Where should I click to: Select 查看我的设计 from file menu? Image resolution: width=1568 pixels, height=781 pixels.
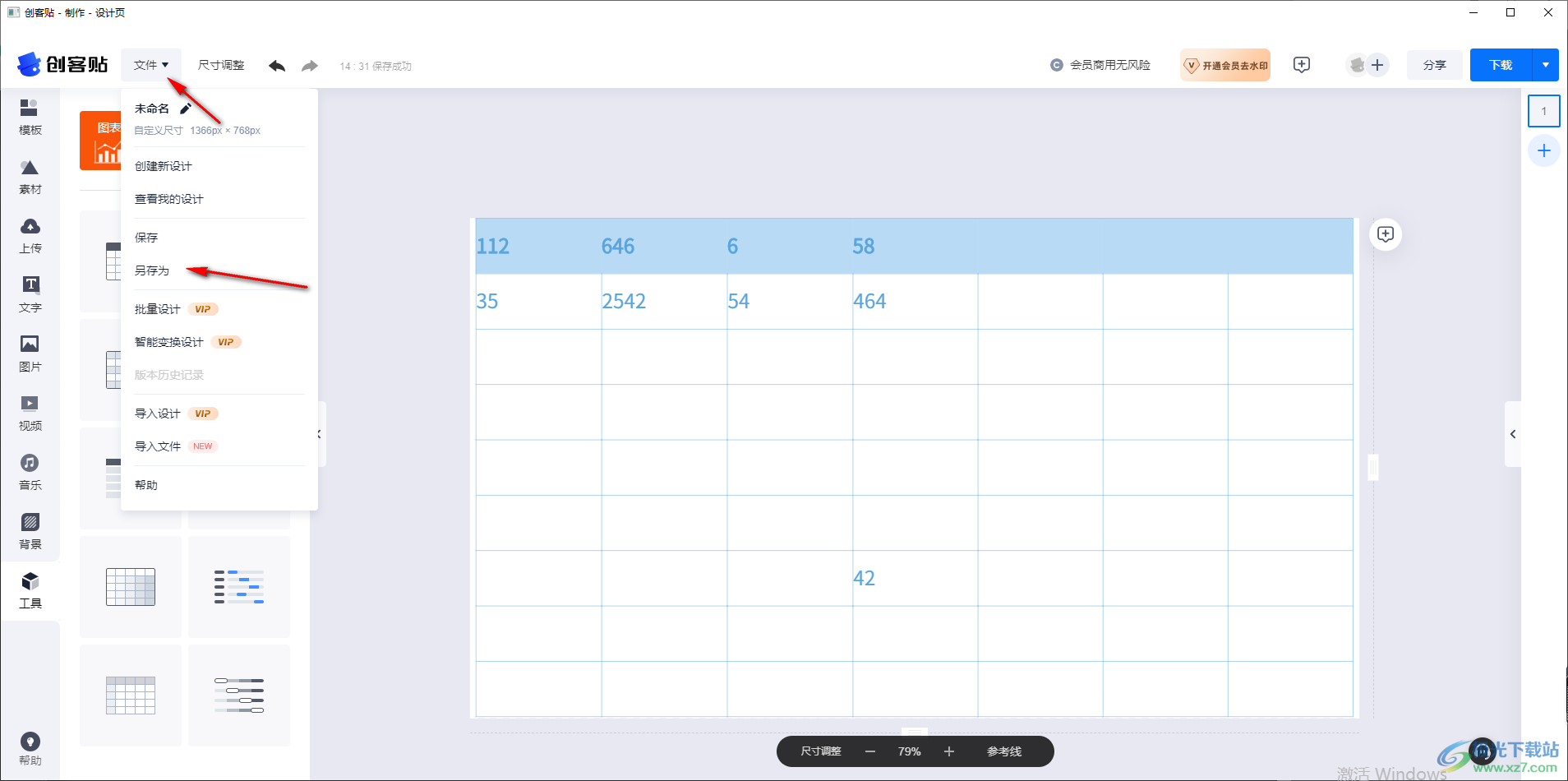(x=169, y=199)
